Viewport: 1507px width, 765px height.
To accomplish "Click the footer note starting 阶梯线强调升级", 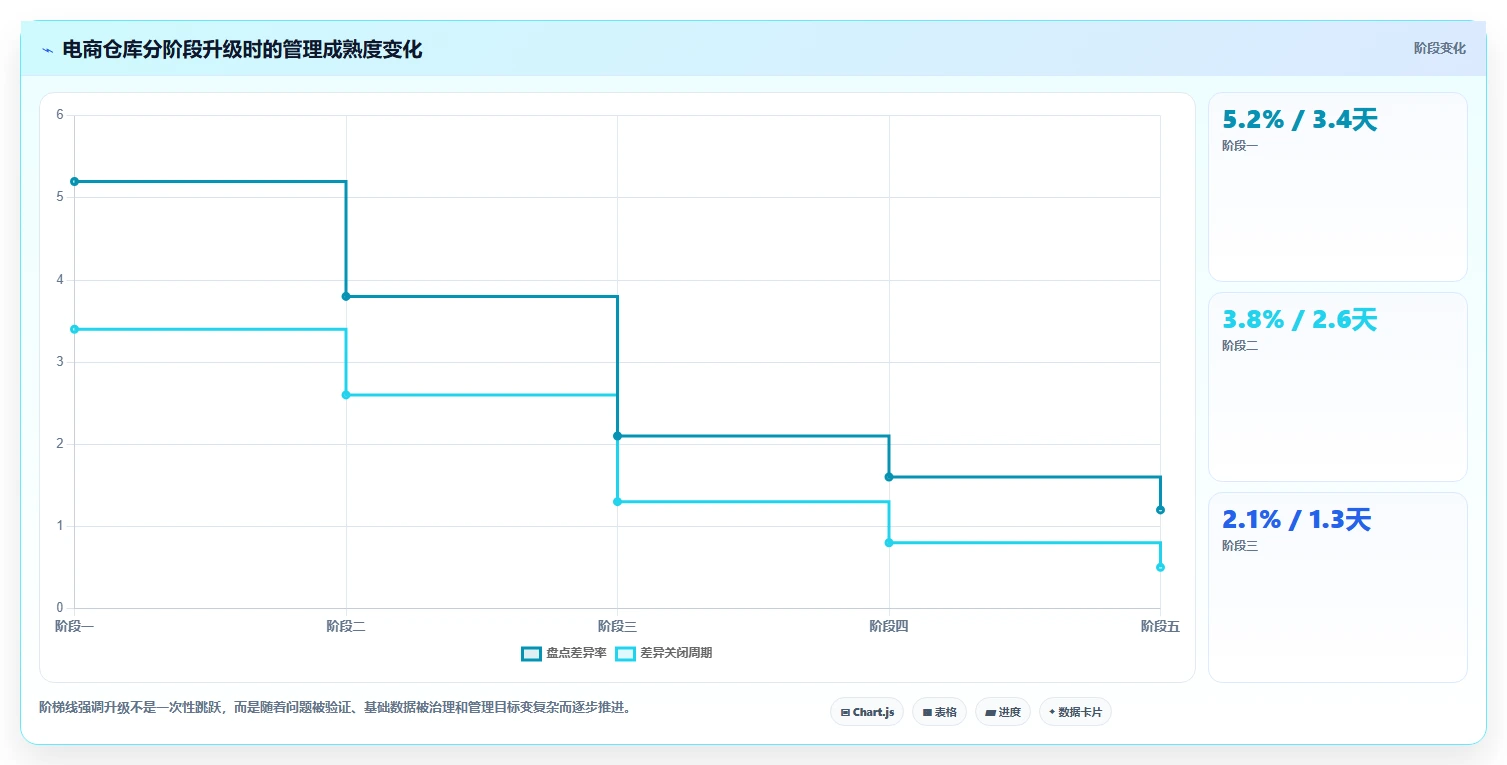I will (x=335, y=708).
